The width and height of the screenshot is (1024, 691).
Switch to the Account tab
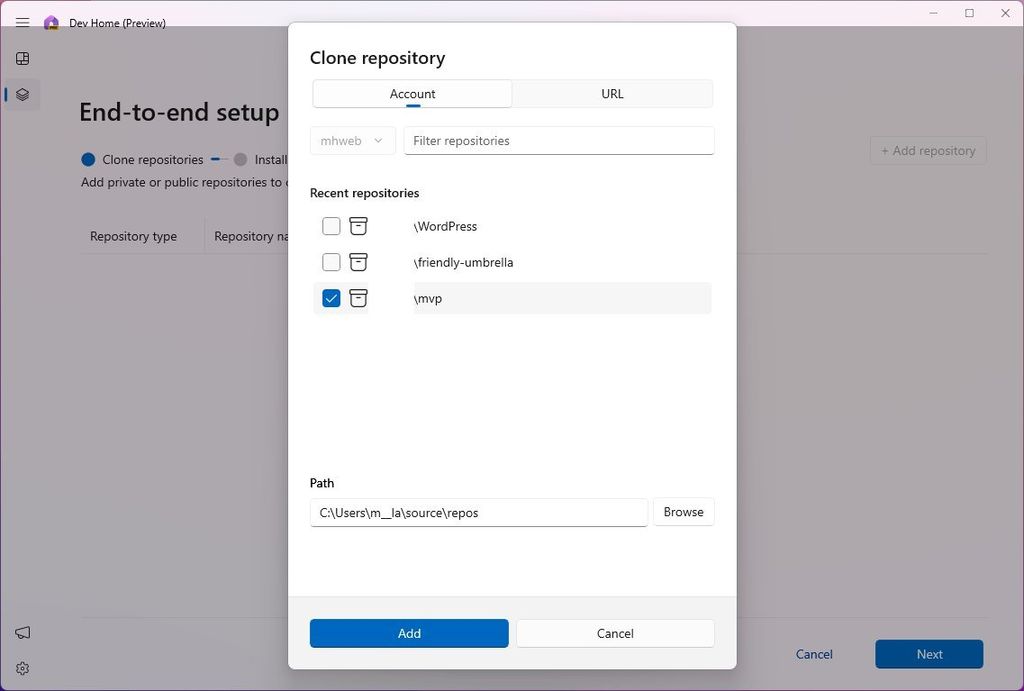412,93
